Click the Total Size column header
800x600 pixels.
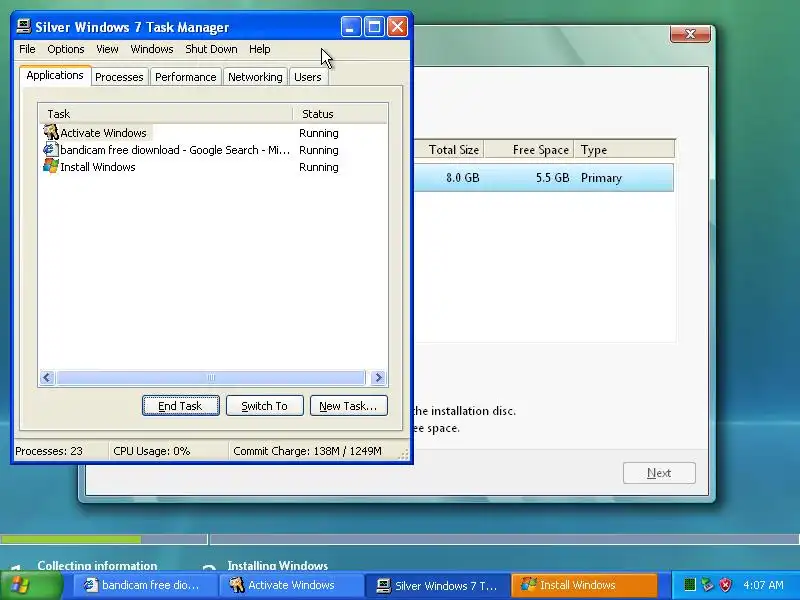tap(449, 149)
